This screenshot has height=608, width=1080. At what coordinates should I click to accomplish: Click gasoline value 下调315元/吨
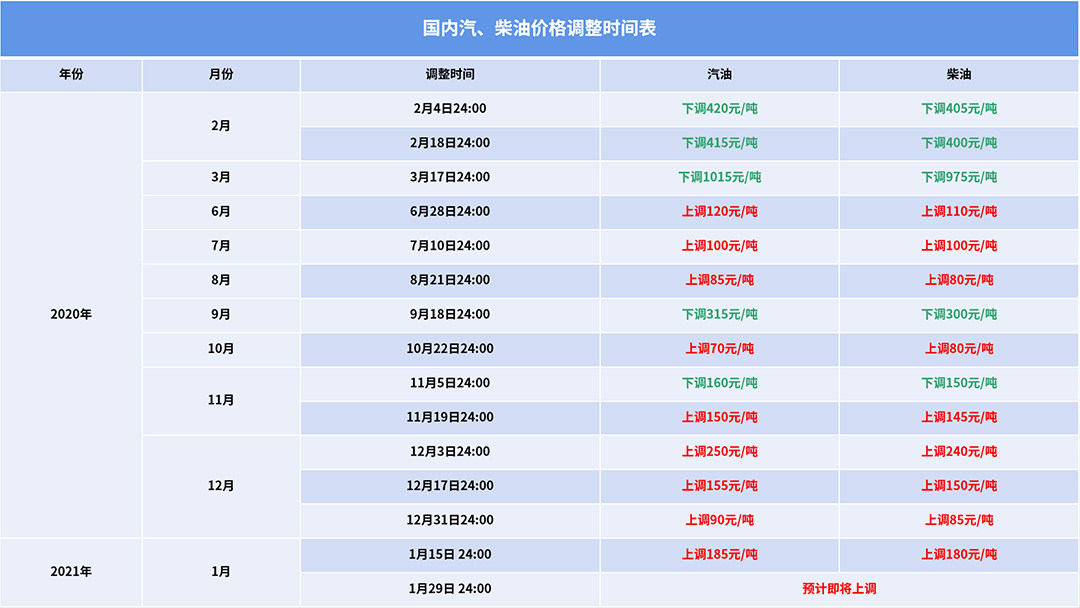pos(720,315)
